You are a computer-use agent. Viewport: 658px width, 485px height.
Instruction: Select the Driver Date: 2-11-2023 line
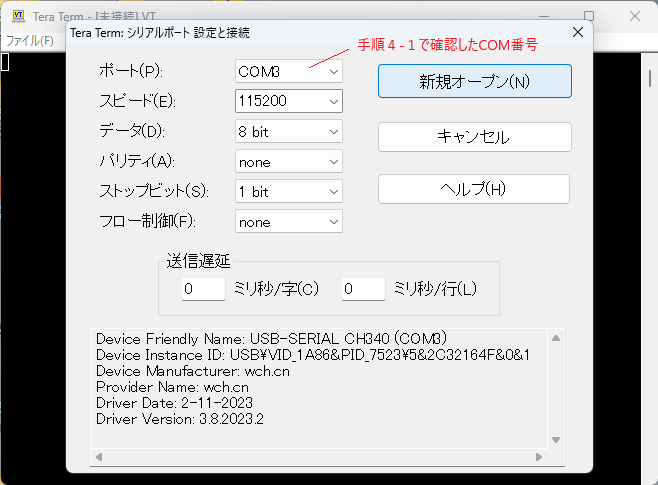(174, 403)
